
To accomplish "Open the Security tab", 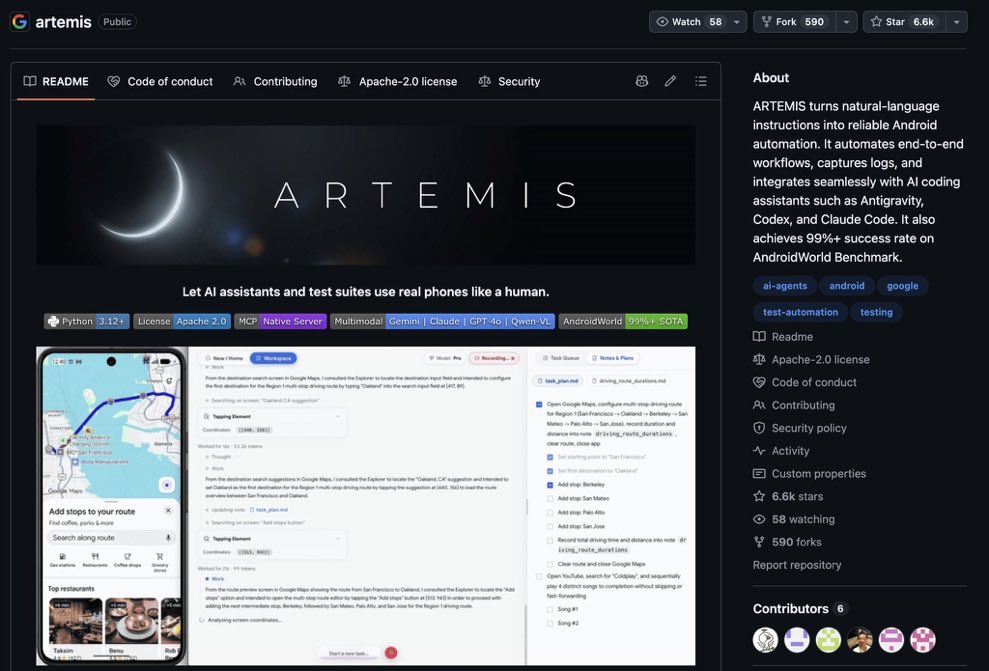I will (510, 81).
